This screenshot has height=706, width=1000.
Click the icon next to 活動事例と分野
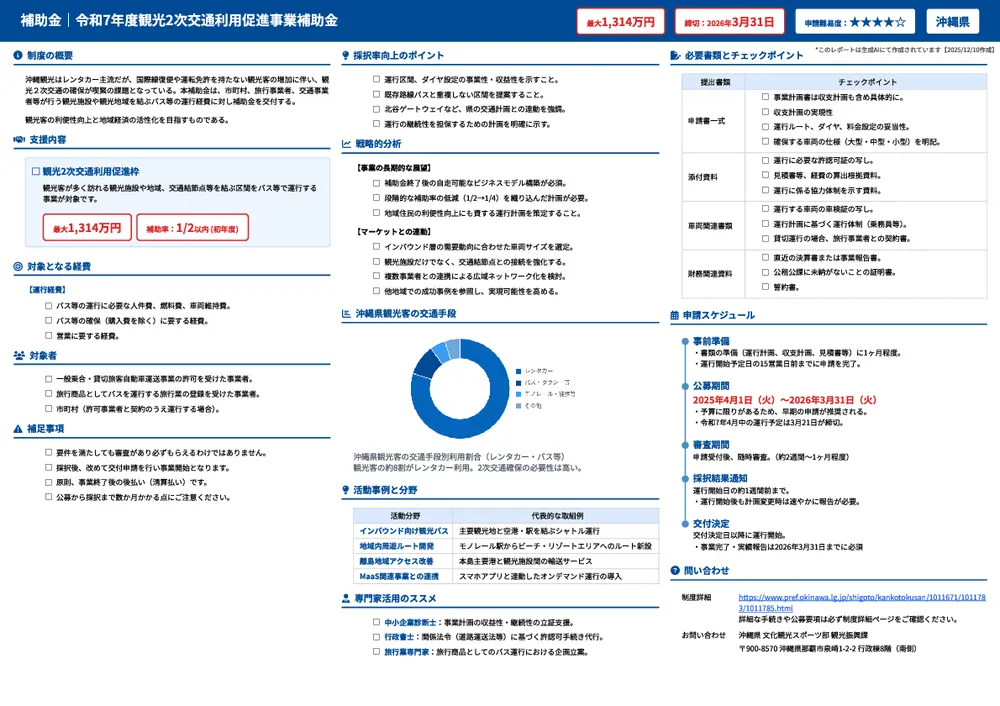(345, 490)
